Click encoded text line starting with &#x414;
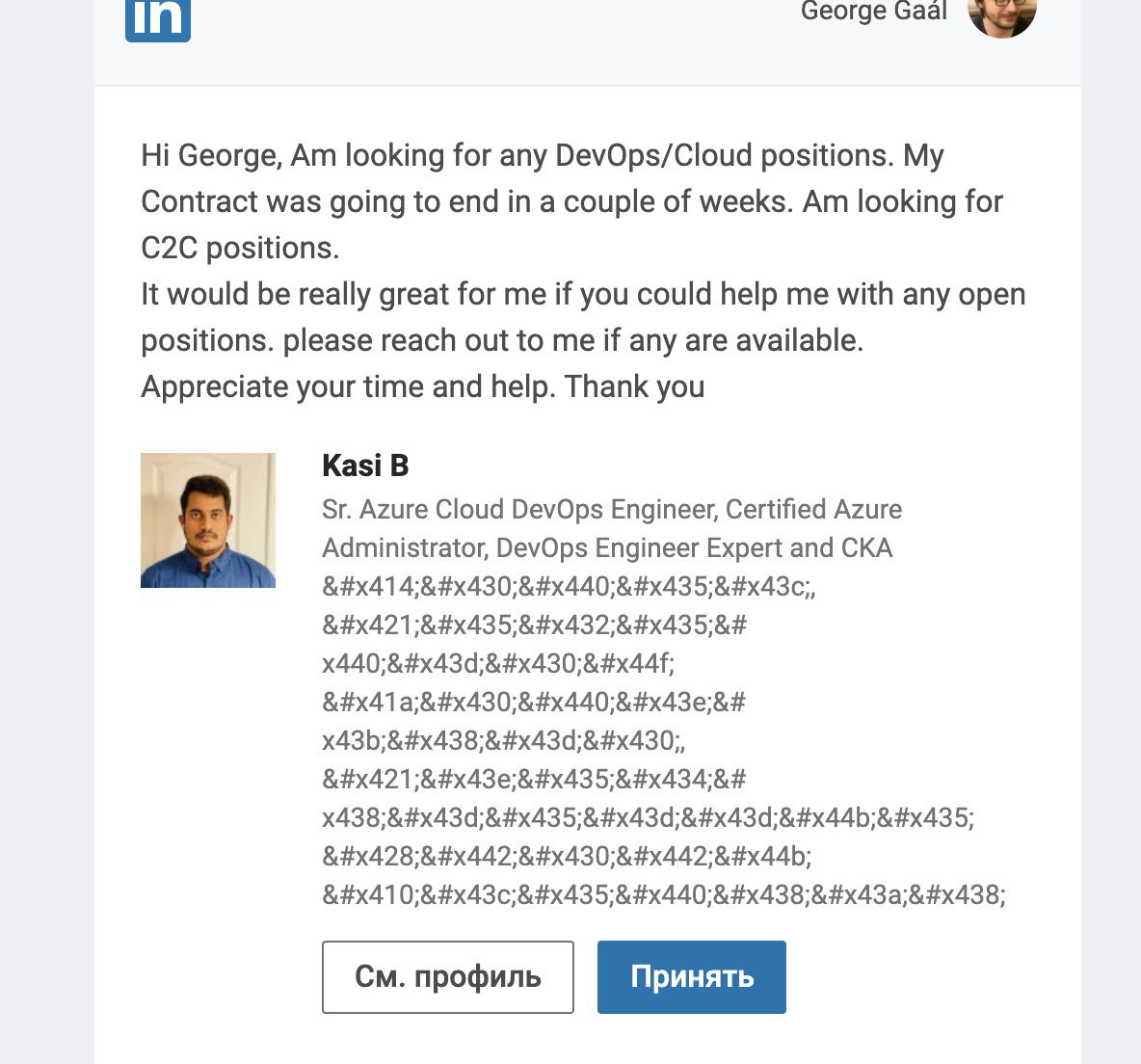1141x1064 pixels. pos(569,586)
